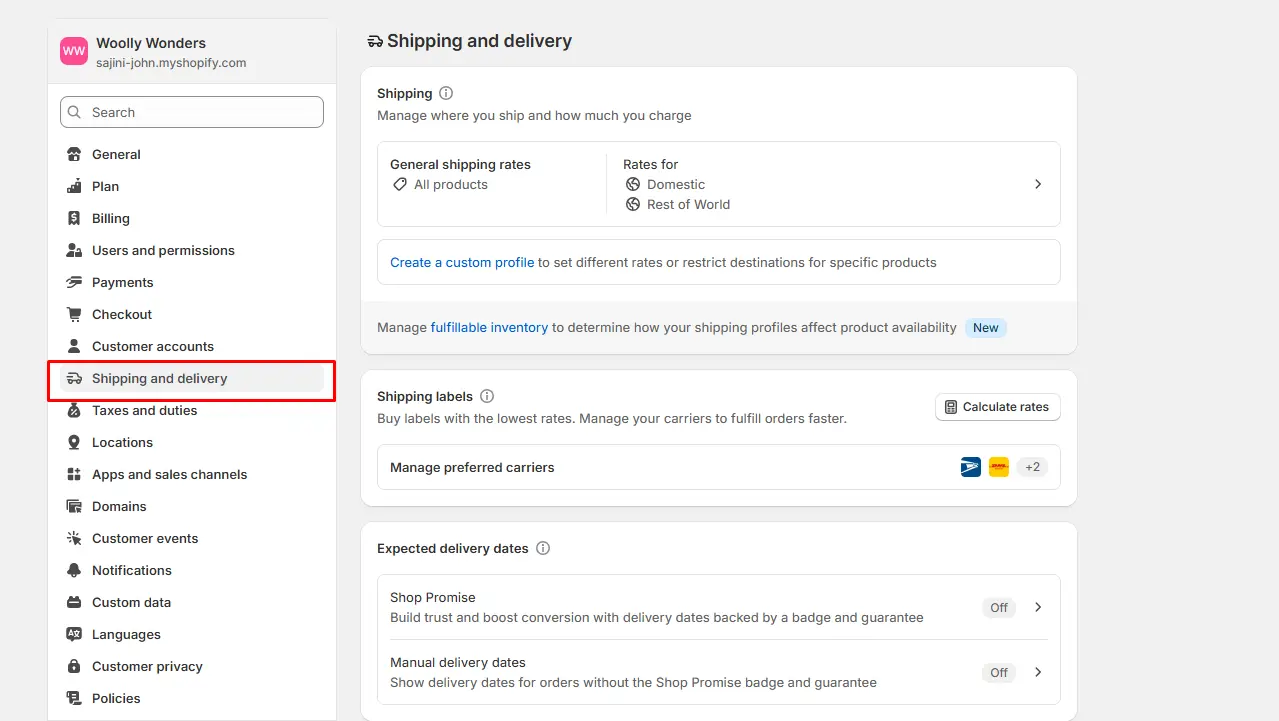1279x721 pixels.
Task: Follow the Create a custom profile link
Action: (x=462, y=262)
